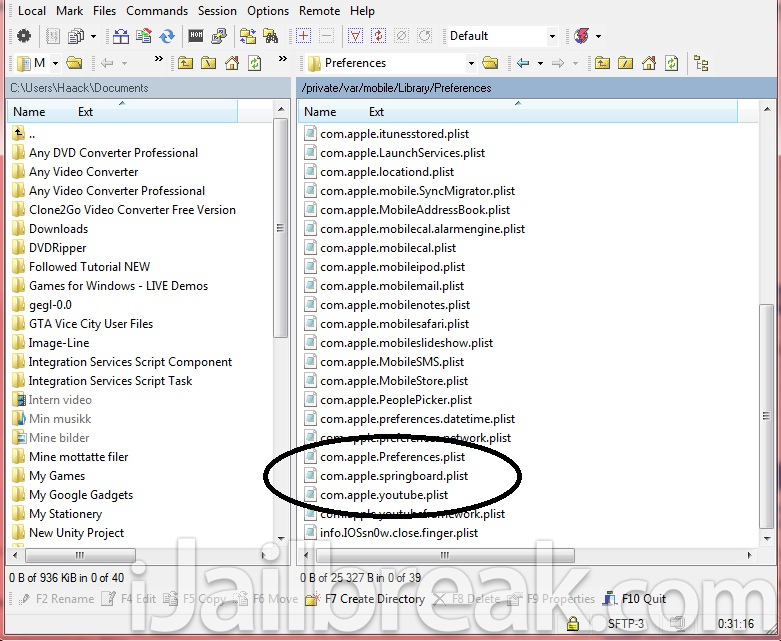Select com.apple.Preferences.plist file
This screenshot has height=641, width=781.
[x=385, y=457]
